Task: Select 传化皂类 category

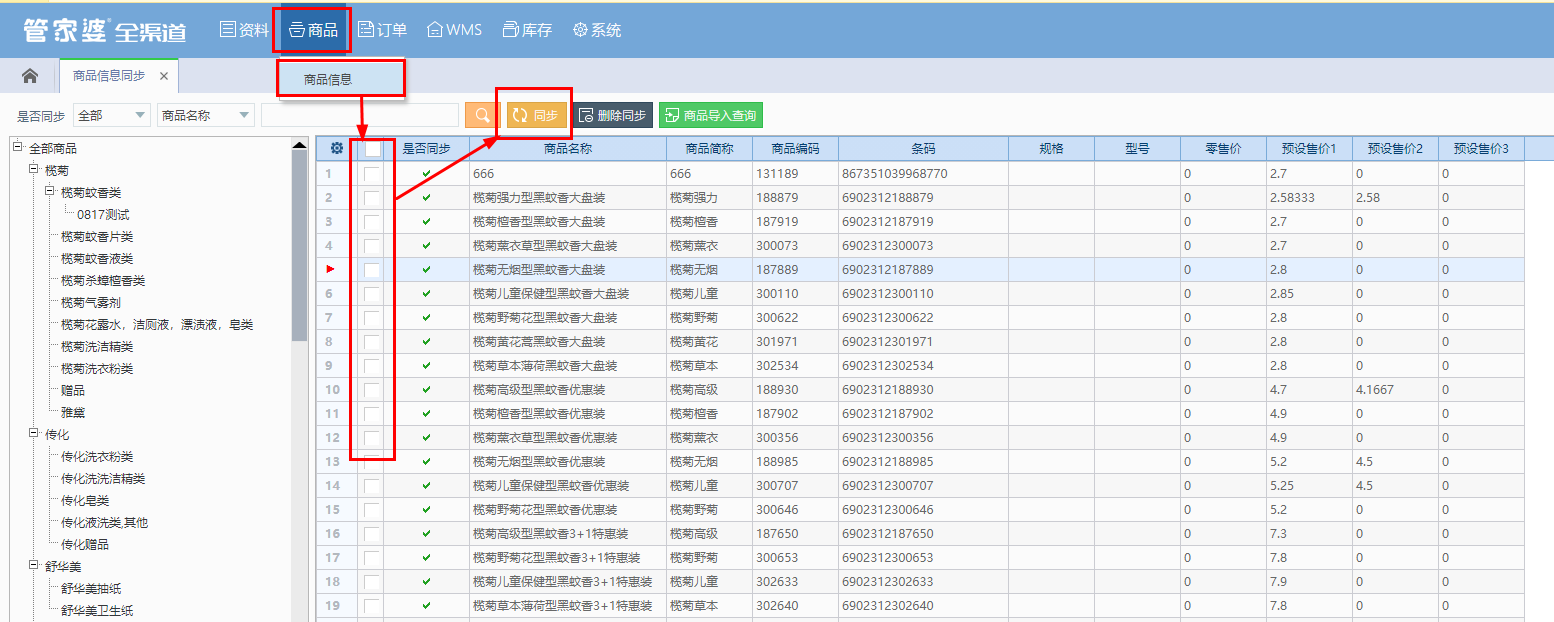Action: pos(85,501)
